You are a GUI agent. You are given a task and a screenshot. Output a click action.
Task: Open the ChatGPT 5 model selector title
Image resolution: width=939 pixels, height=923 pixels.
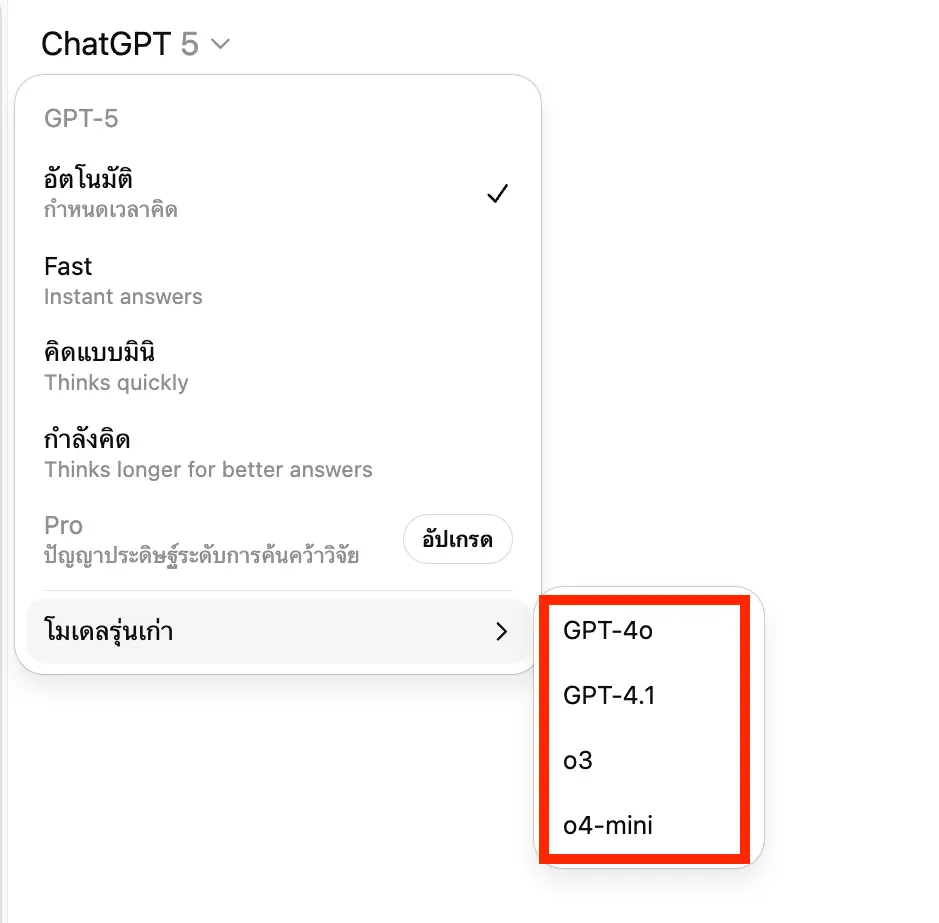pyautogui.click(x=120, y=44)
